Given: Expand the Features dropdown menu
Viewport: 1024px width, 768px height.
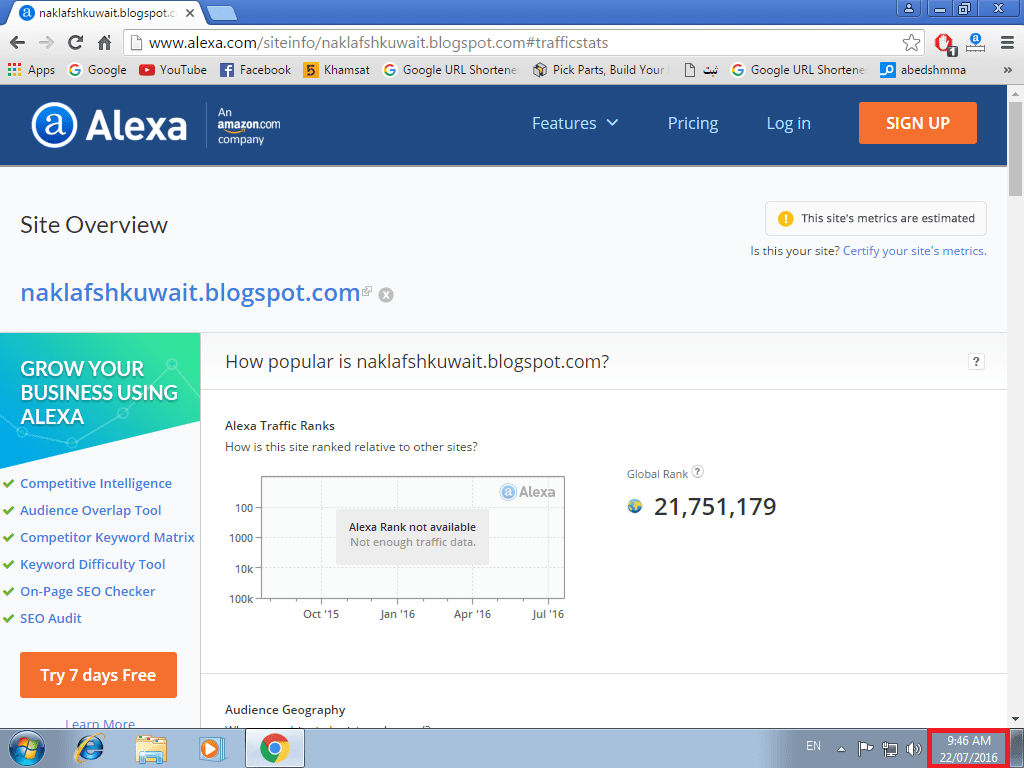Looking at the screenshot, I should pyautogui.click(x=575, y=123).
